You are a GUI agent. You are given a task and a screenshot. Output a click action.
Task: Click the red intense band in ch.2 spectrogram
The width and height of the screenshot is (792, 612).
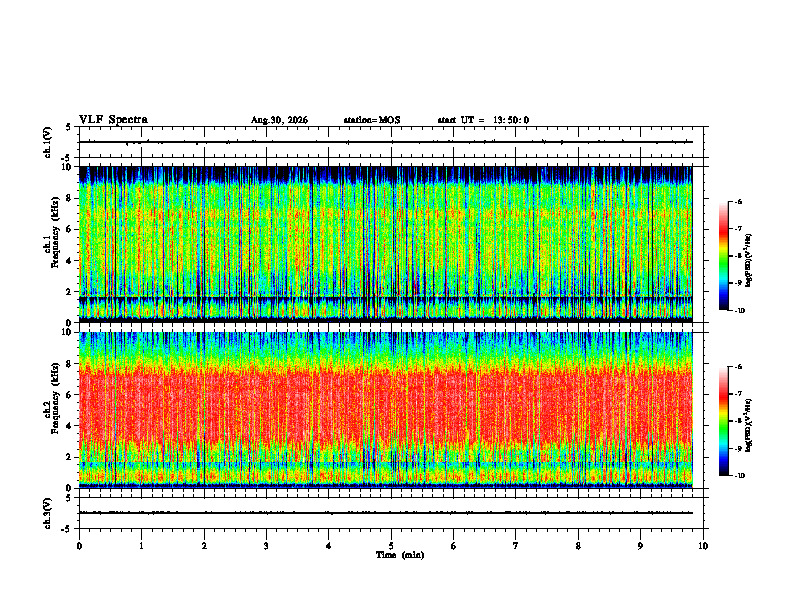(x=386, y=406)
